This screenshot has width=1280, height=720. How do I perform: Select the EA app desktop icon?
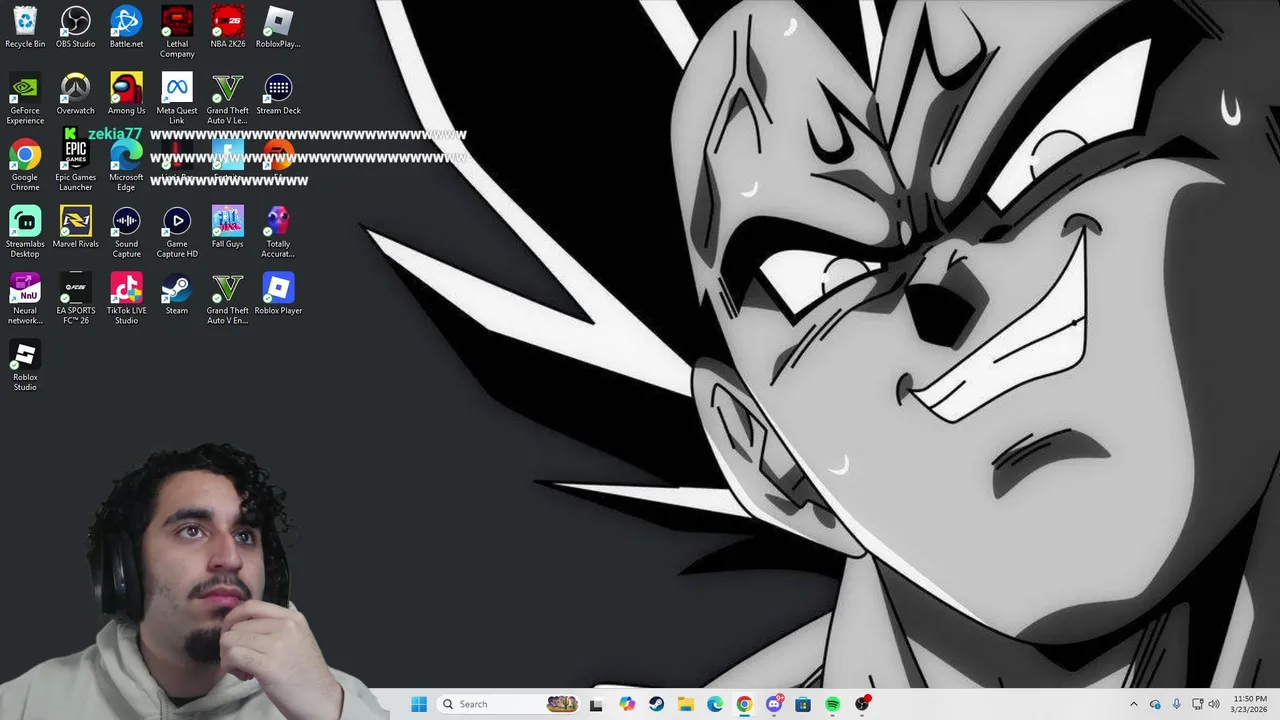click(278, 160)
